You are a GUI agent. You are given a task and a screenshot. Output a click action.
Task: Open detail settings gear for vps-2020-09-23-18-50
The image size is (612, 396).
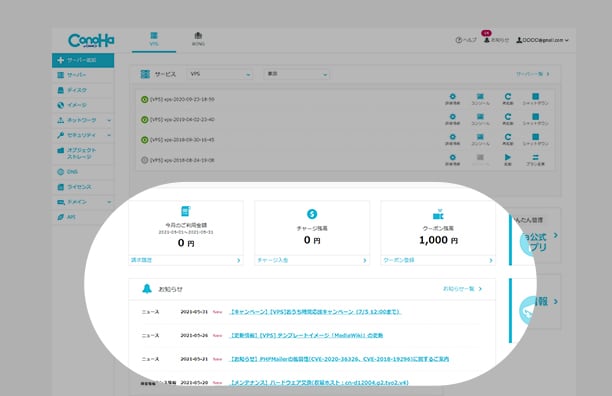[x=452, y=99]
